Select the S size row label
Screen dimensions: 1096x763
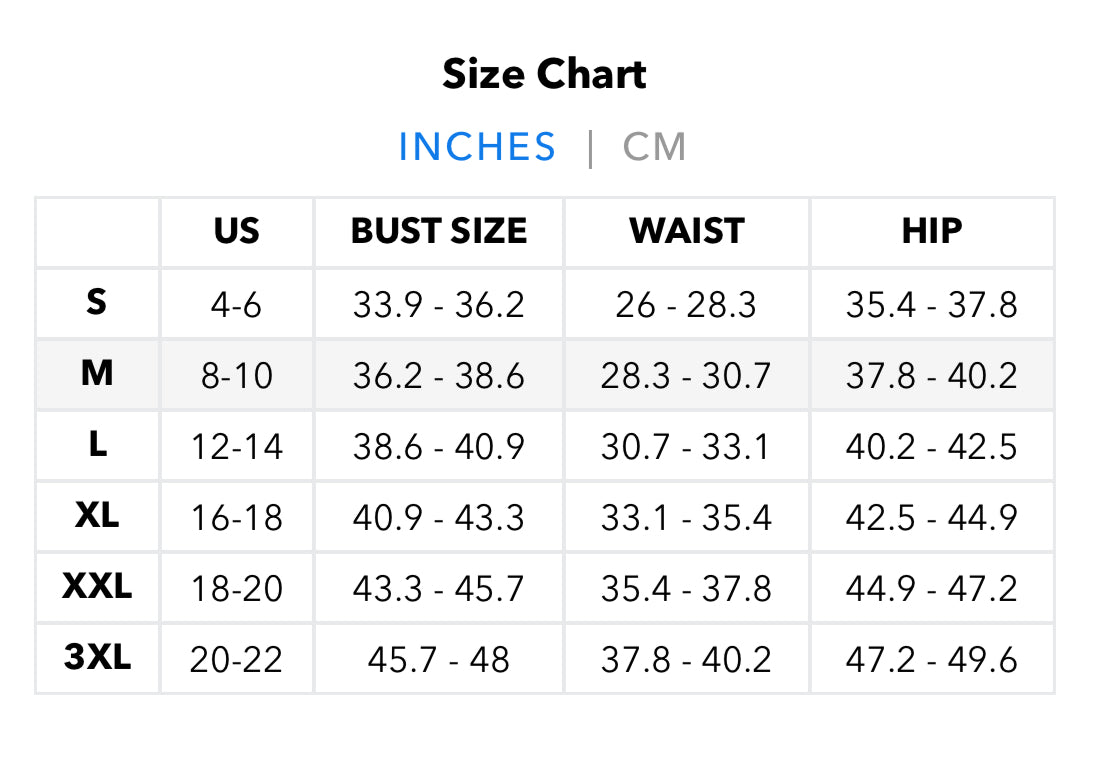(97, 302)
